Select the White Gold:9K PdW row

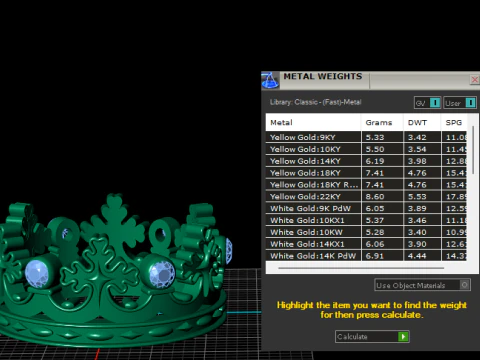(x=366, y=208)
